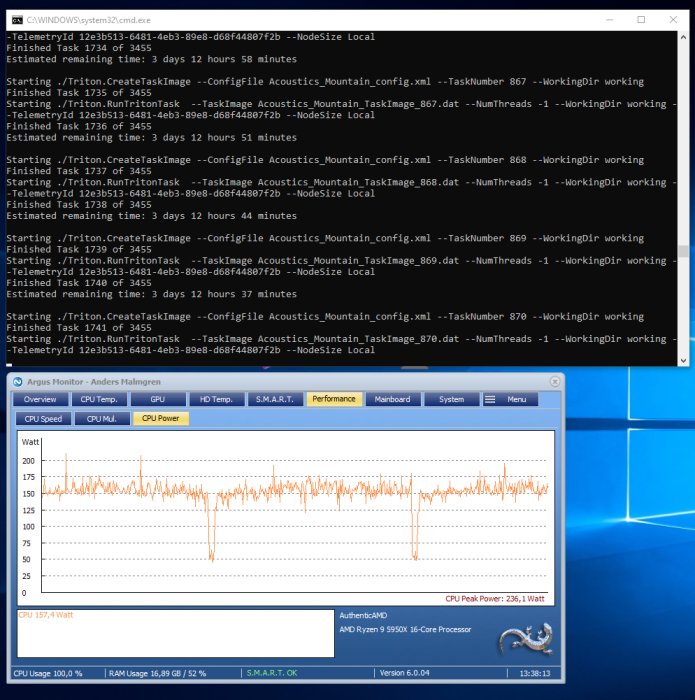Click the cmd.exe window title text

(88, 20)
